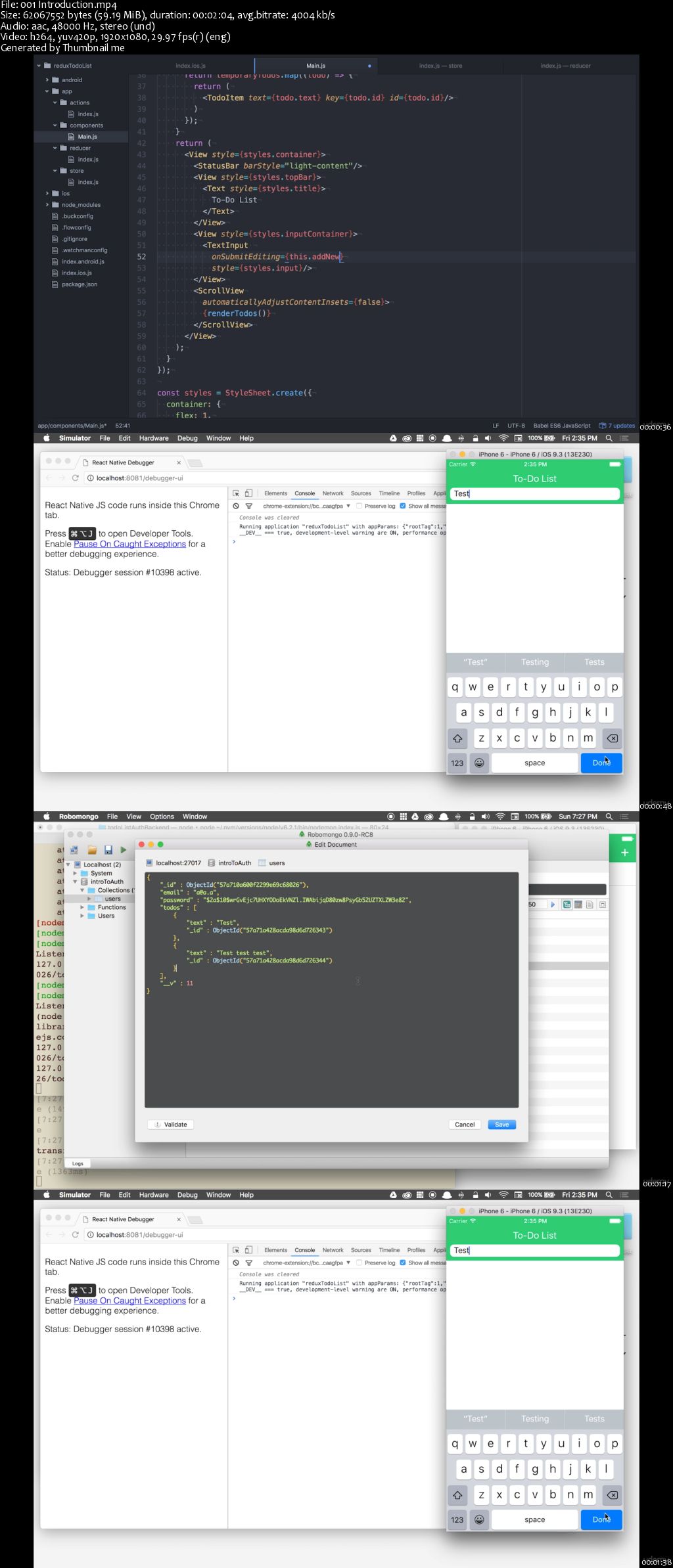
Task: Tap the backspace key in 00:00:48 frame
Action: pos(612,738)
